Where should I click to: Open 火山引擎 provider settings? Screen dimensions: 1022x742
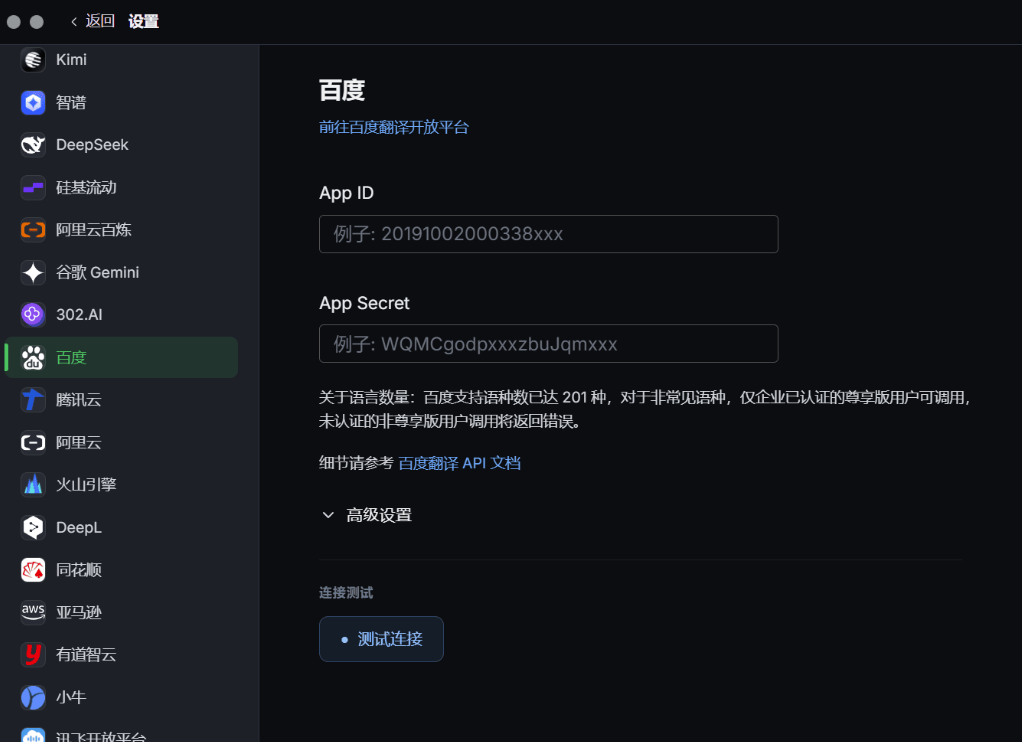(122, 485)
